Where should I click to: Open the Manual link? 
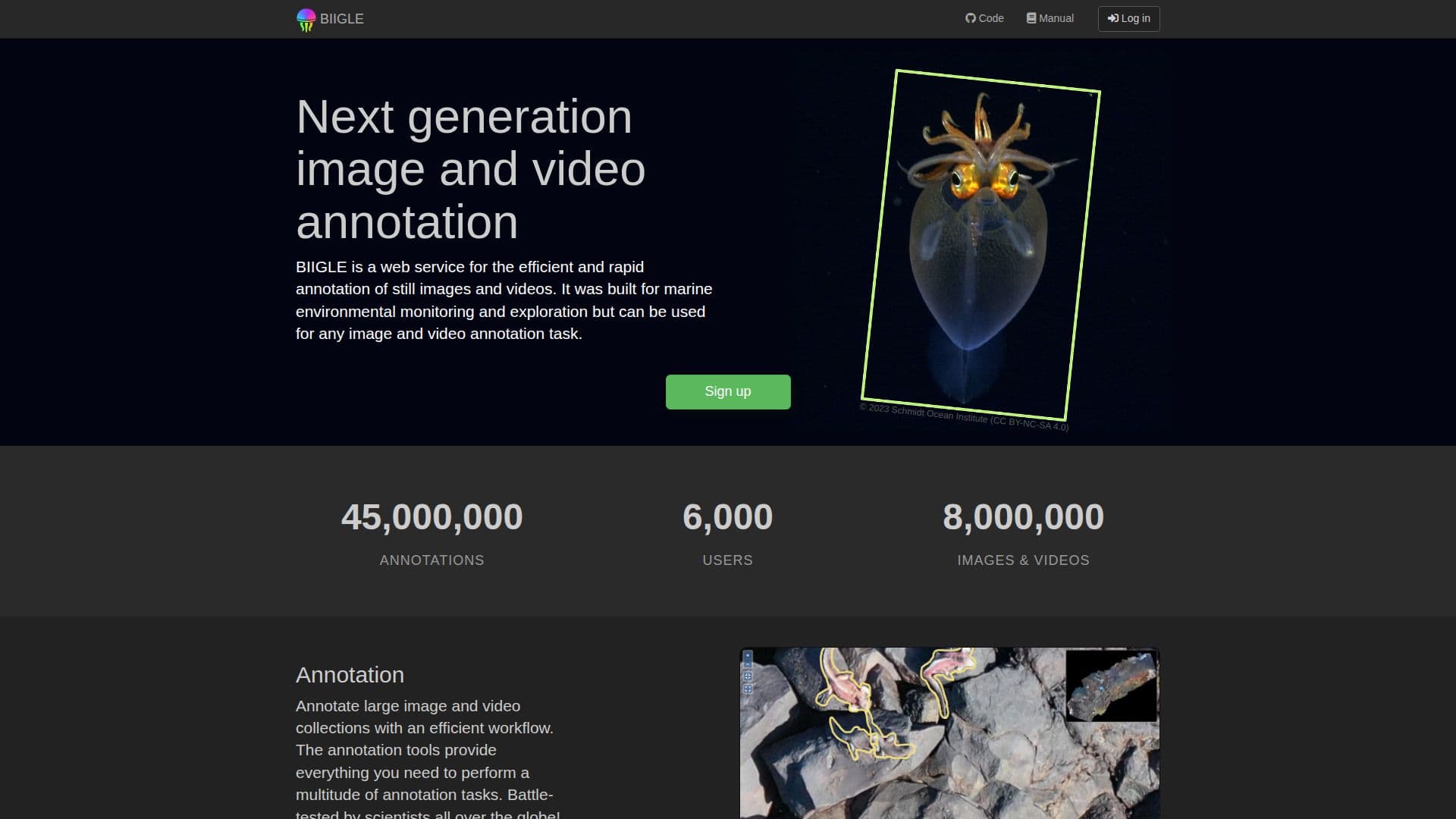1050,18
